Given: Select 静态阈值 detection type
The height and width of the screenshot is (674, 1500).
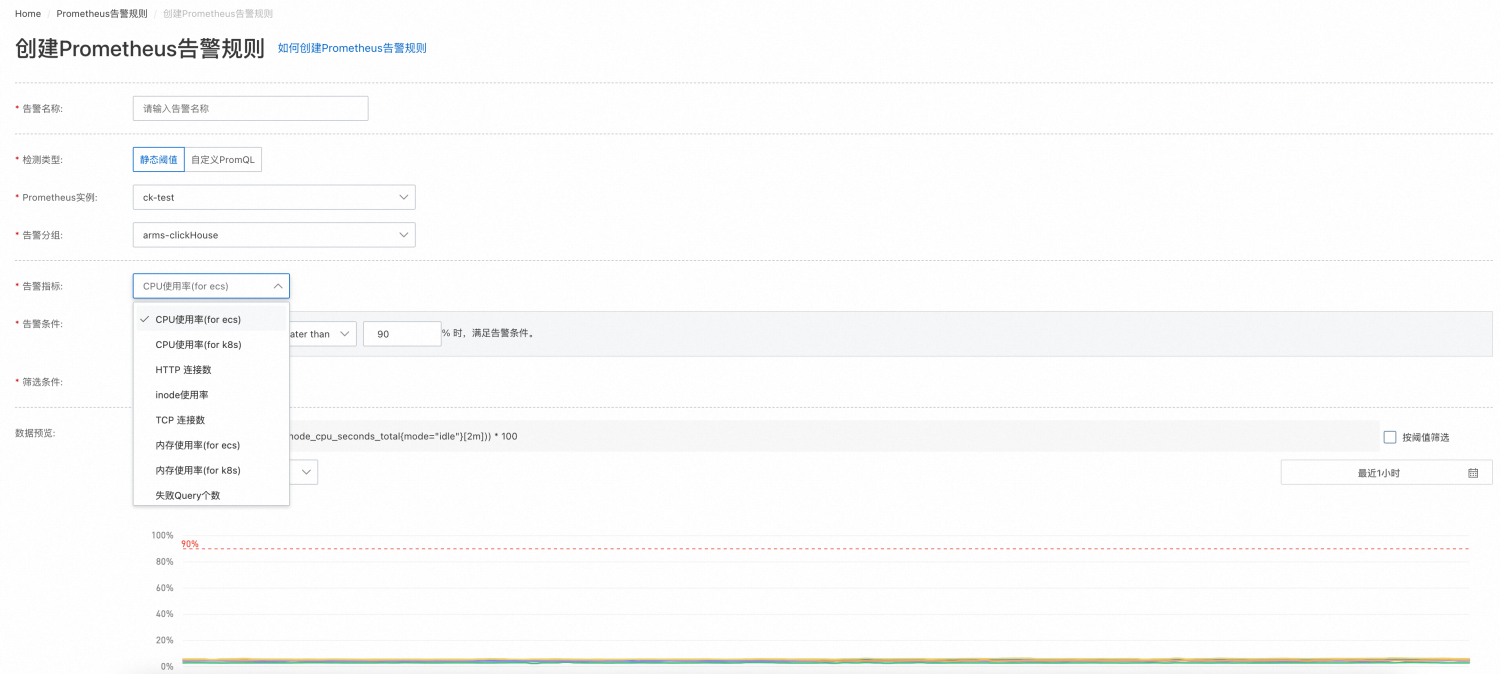Looking at the screenshot, I should (x=159, y=159).
